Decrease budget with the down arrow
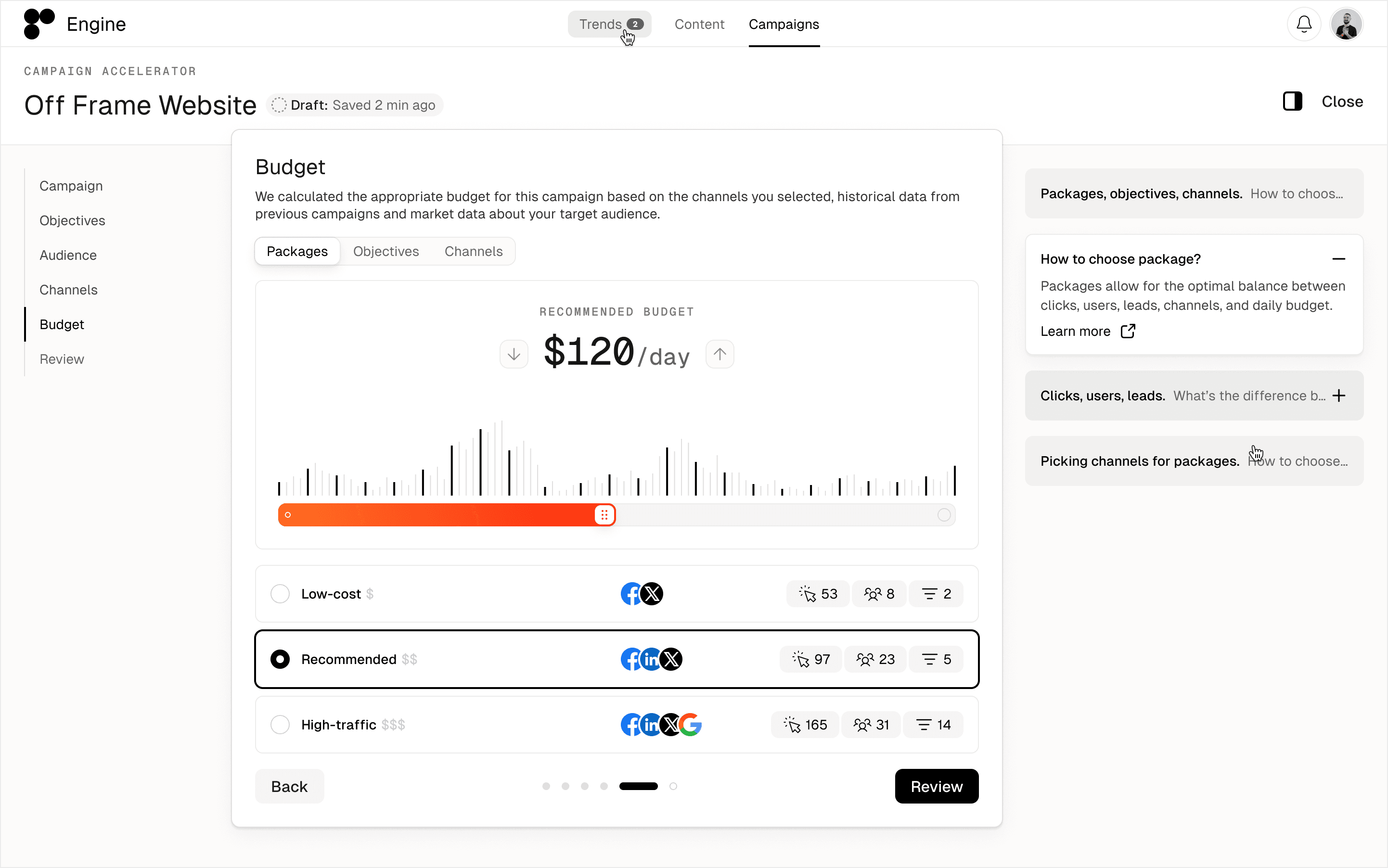The image size is (1388, 868). pyautogui.click(x=514, y=354)
